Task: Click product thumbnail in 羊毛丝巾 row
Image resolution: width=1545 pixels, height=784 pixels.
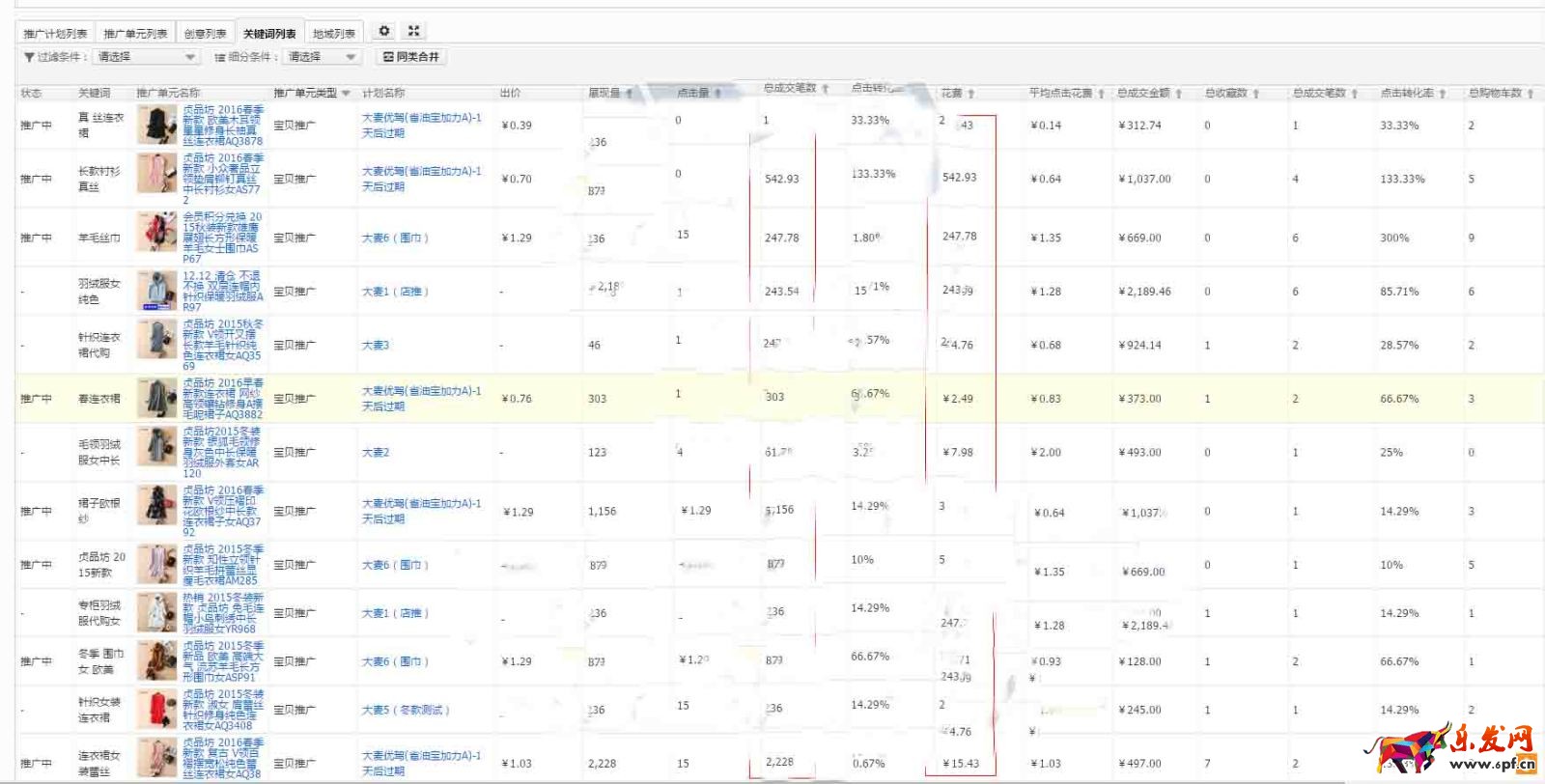Action: pyautogui.click(x=156, y=233)
